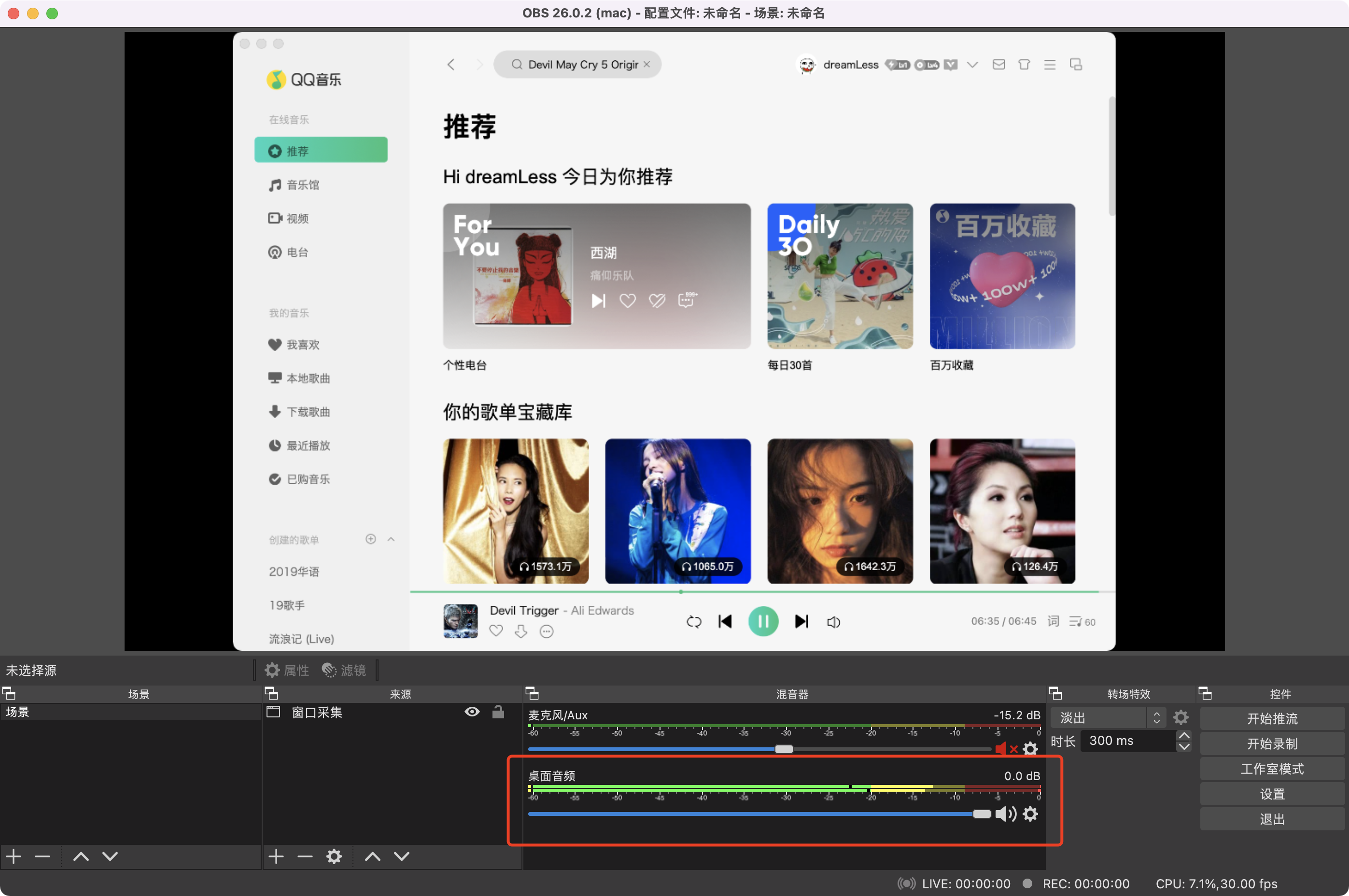Screen dimensions: 1349x896
Task: Open more options under Devil Trigger in preview
Action: click(x=547, y=631)
